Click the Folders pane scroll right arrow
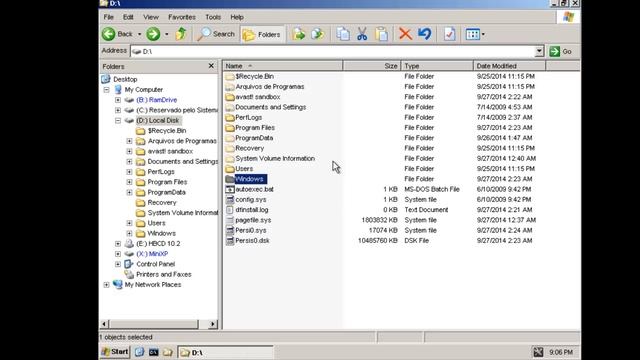This screenshot has height=360, width=640. coord(213,324)
